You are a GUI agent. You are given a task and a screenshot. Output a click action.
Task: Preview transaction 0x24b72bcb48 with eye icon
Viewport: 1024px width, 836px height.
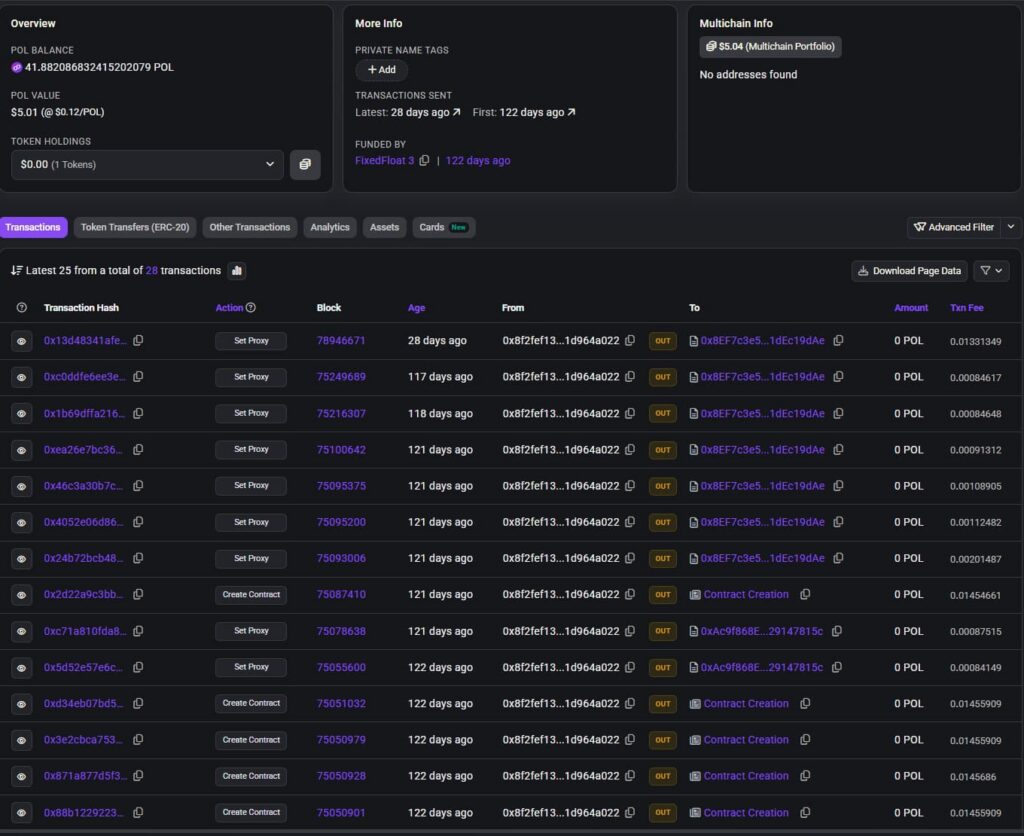(22, 559)
